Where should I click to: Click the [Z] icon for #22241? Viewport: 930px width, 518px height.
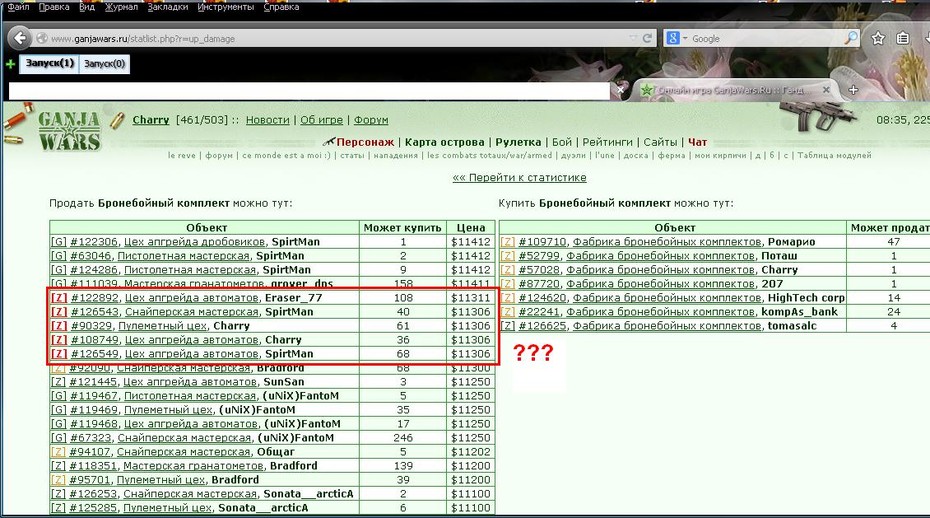508,312
